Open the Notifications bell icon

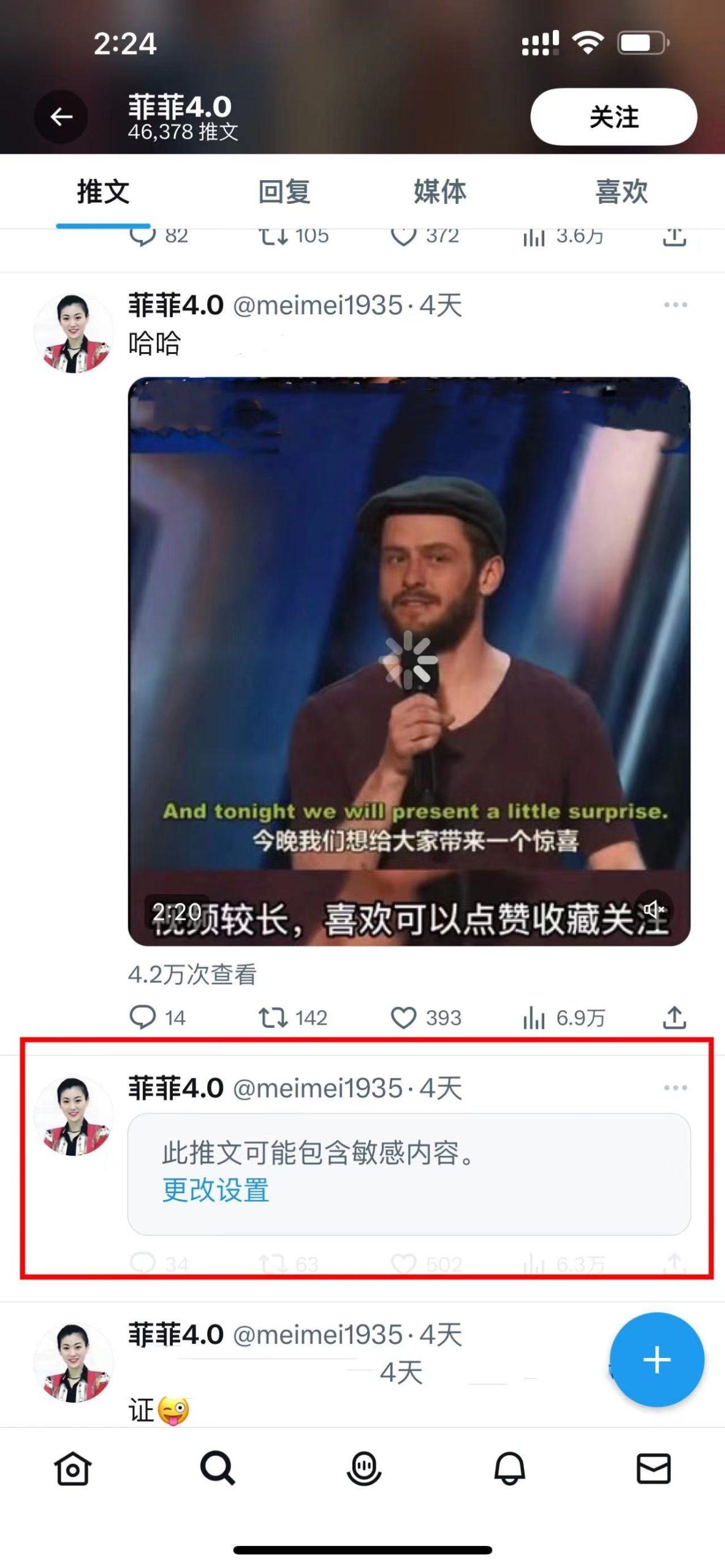(x=509, y=1468)
